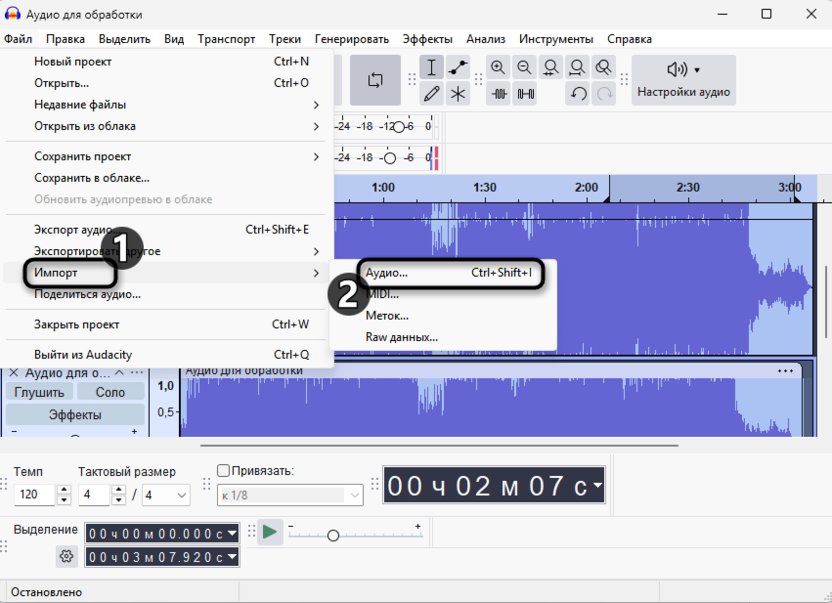
Task: Select the Envelope tool
Action: coord(458,68)
